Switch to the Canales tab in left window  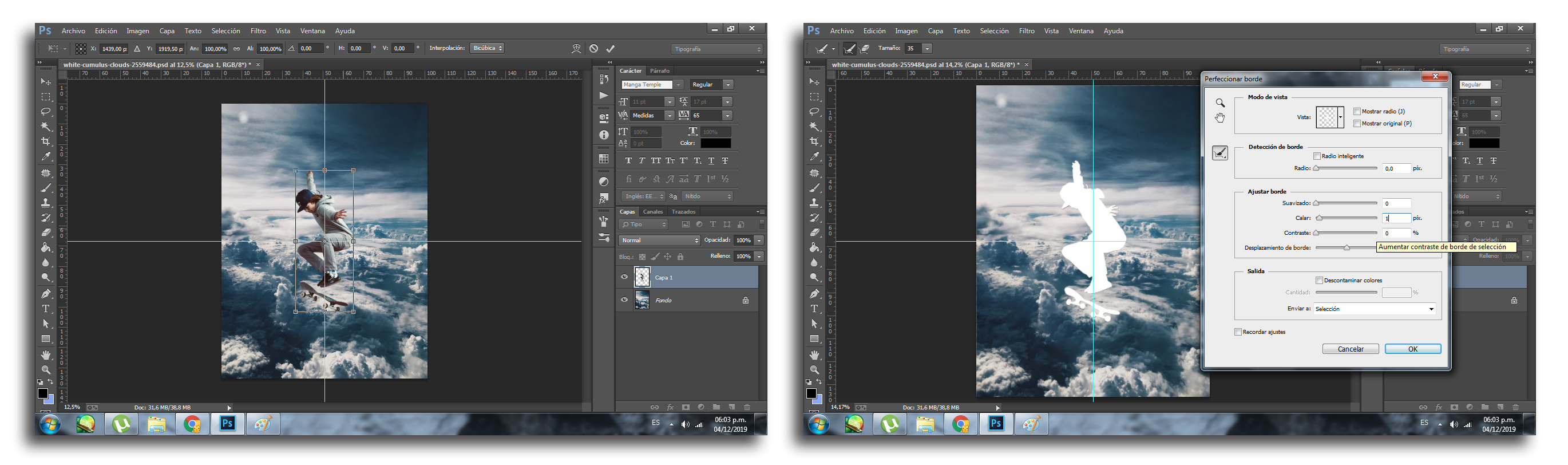pos(652,212)
